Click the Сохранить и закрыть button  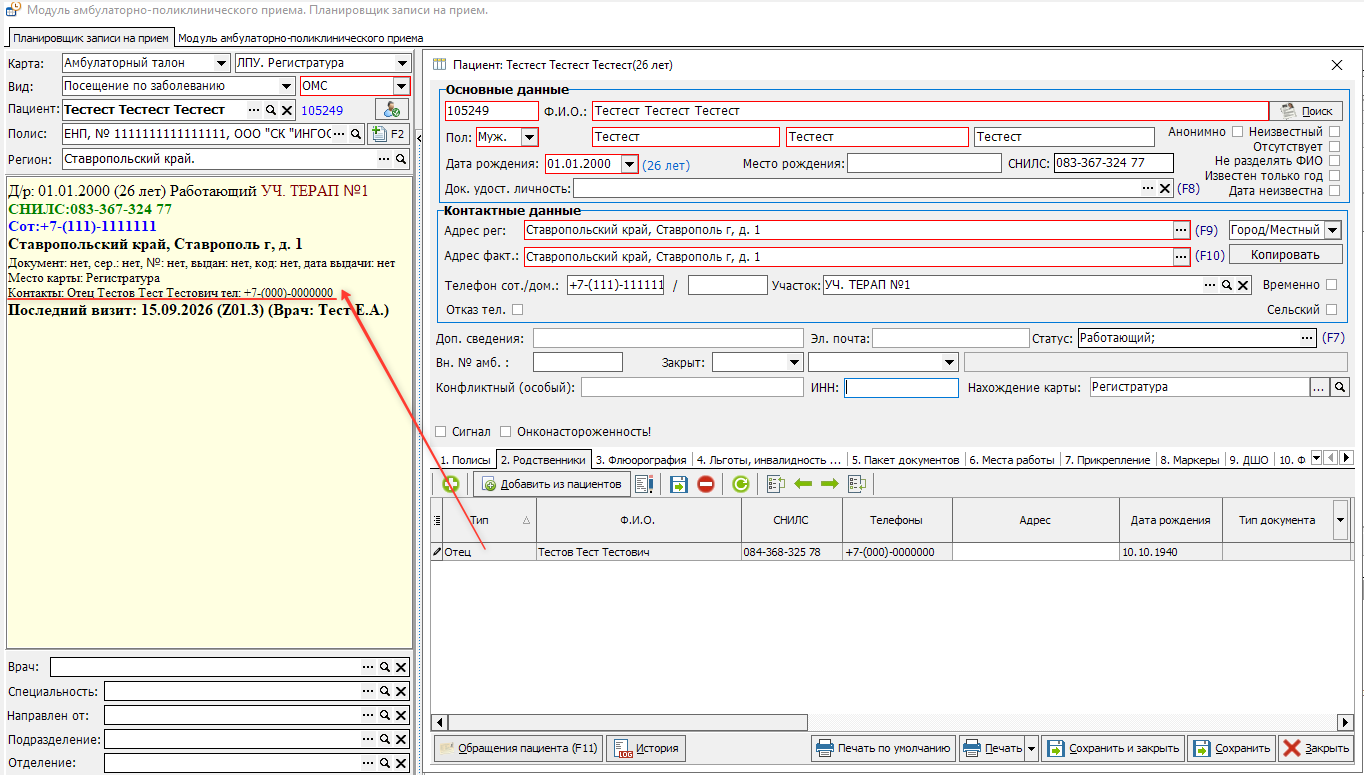[1113, 748]
